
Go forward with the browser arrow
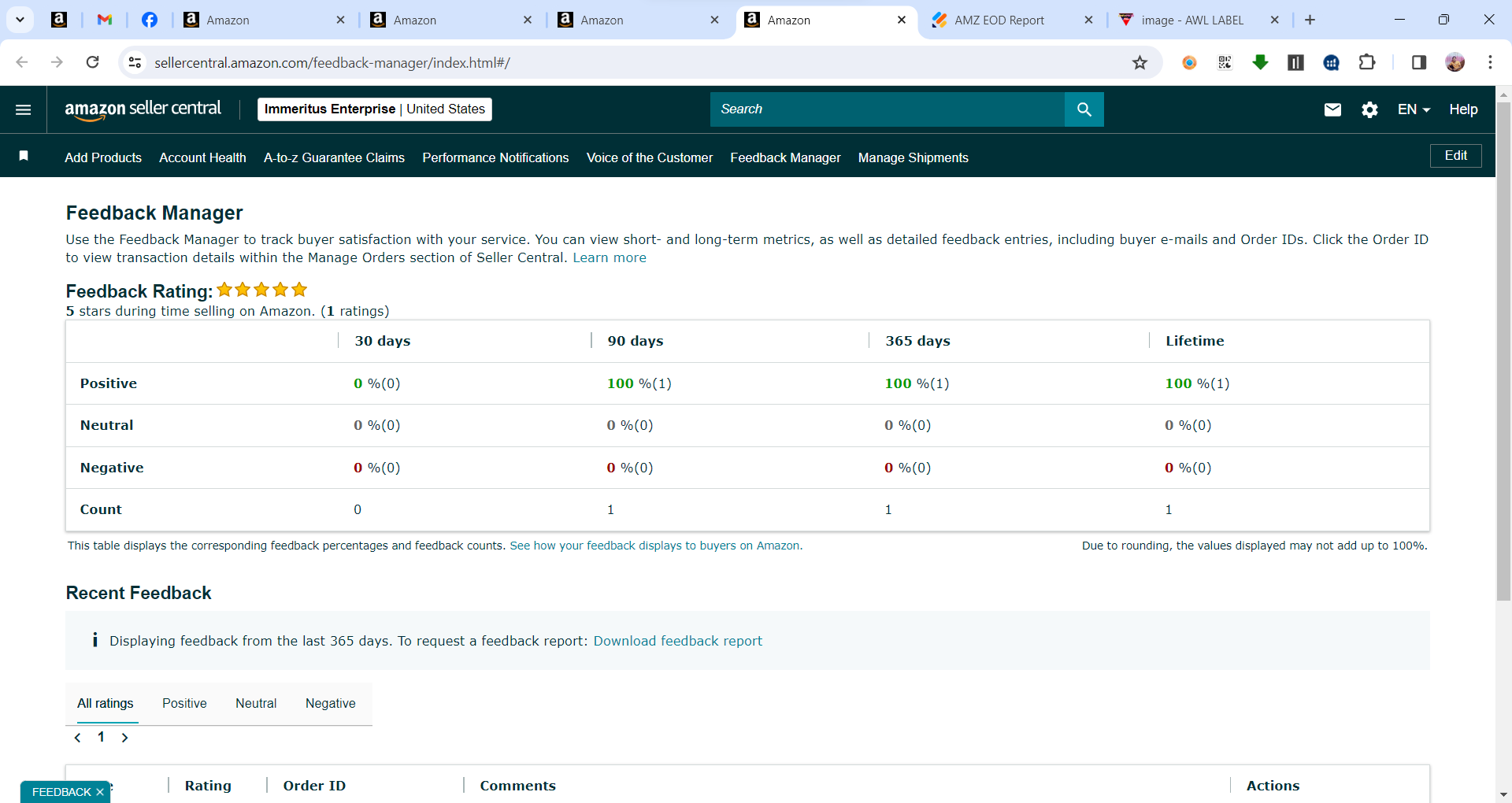[57, 62]
